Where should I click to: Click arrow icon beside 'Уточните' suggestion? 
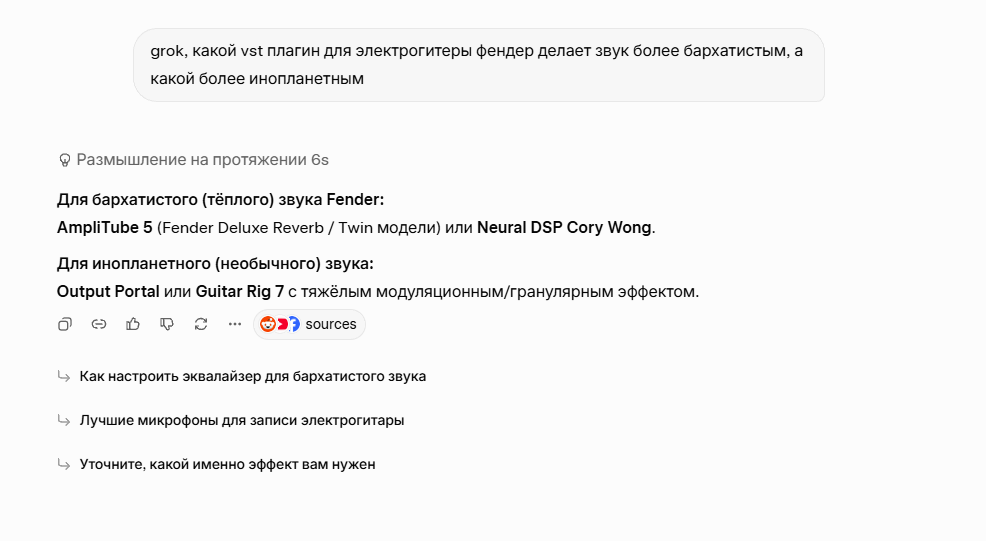coord(64,464)
